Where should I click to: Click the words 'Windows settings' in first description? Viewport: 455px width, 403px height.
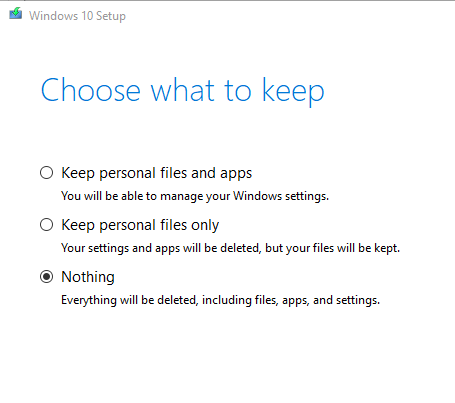click(281, 196)
